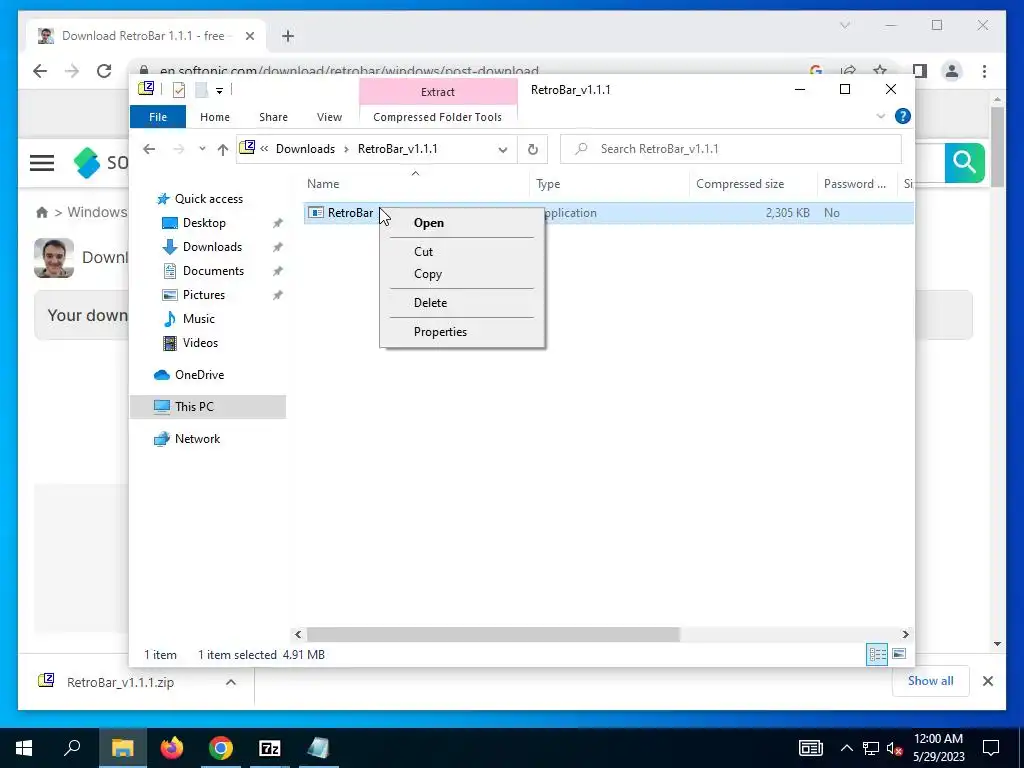Open Documents in the navigation pane
Screen dimensions: 1024x768
click(213, 271)
